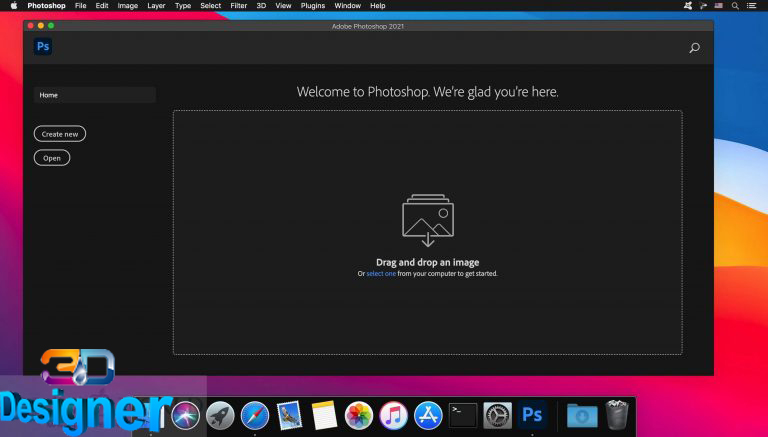The height and width of the screenshot is (437, 768).
Task: Open the Filter menu
Action: 239,6
